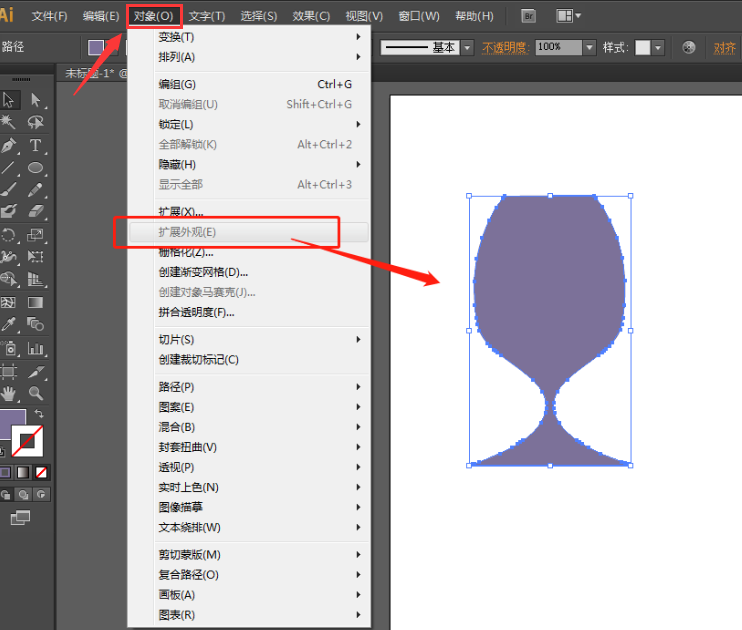Select the Zoom magnifier tool
Screen dimensions: 742x630
pos(36,394)
